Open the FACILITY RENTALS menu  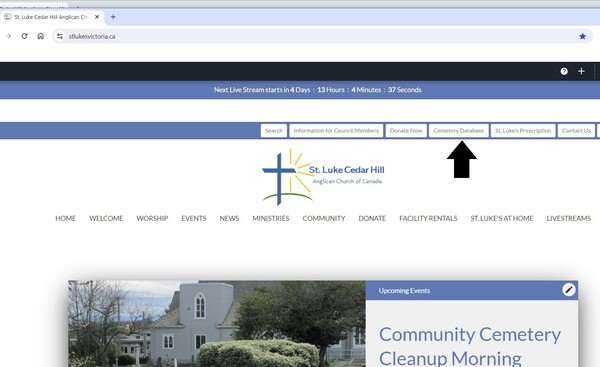point(428,218)
